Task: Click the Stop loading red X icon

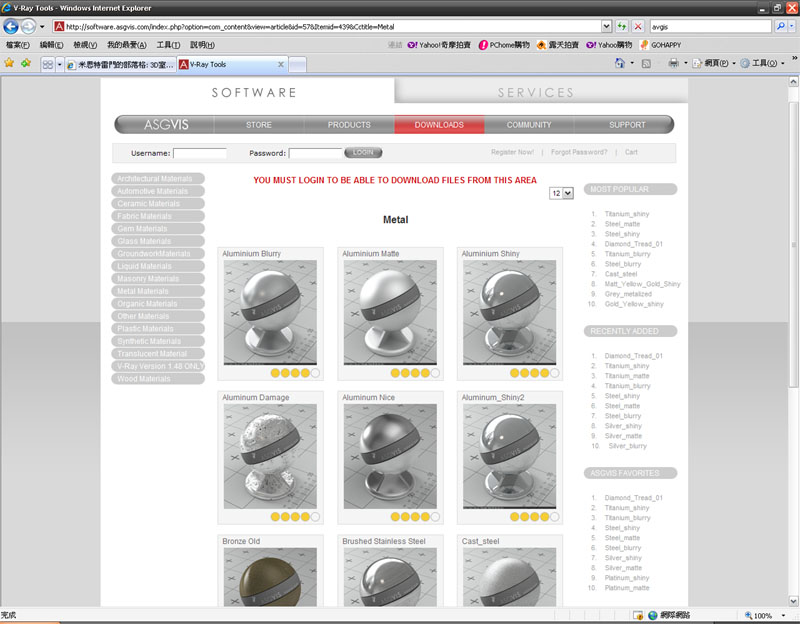Action: (638, 26)
